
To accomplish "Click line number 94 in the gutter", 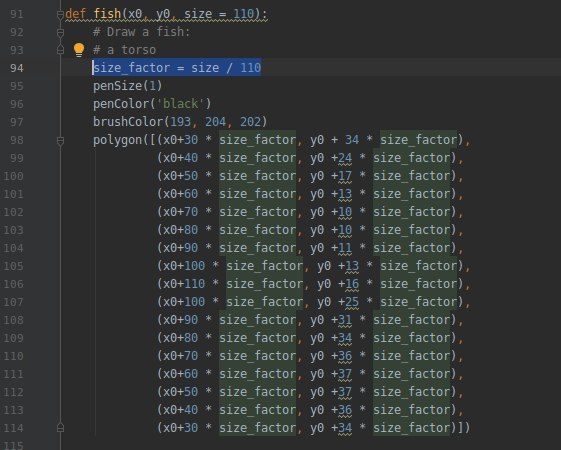I will pos(16,68).
